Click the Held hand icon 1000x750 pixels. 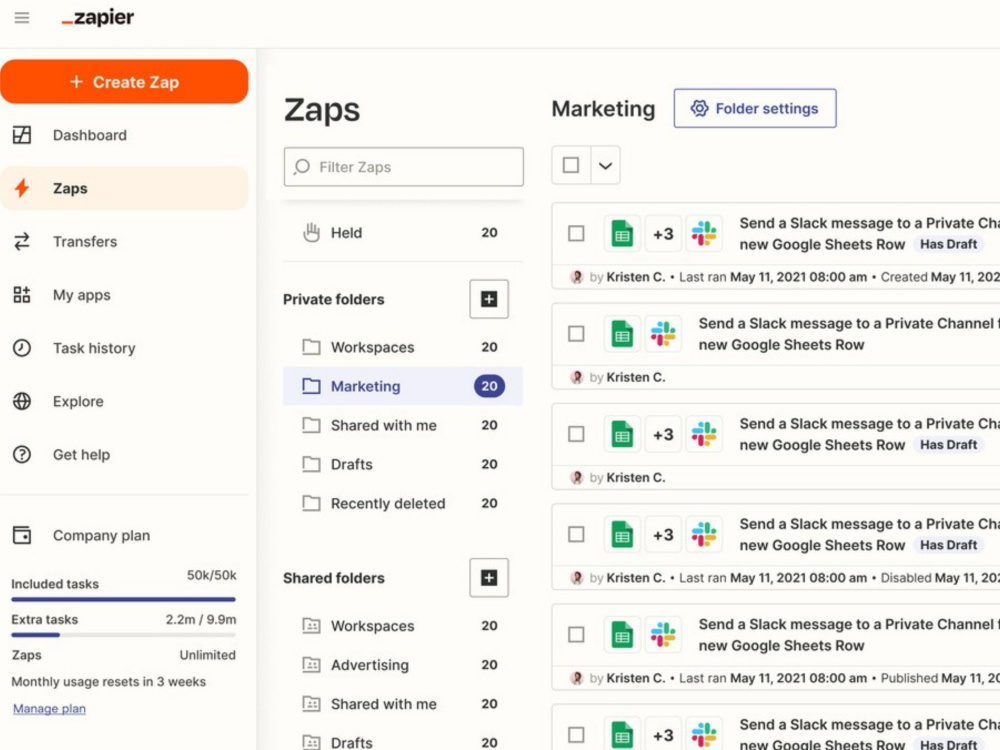point(311,233)
